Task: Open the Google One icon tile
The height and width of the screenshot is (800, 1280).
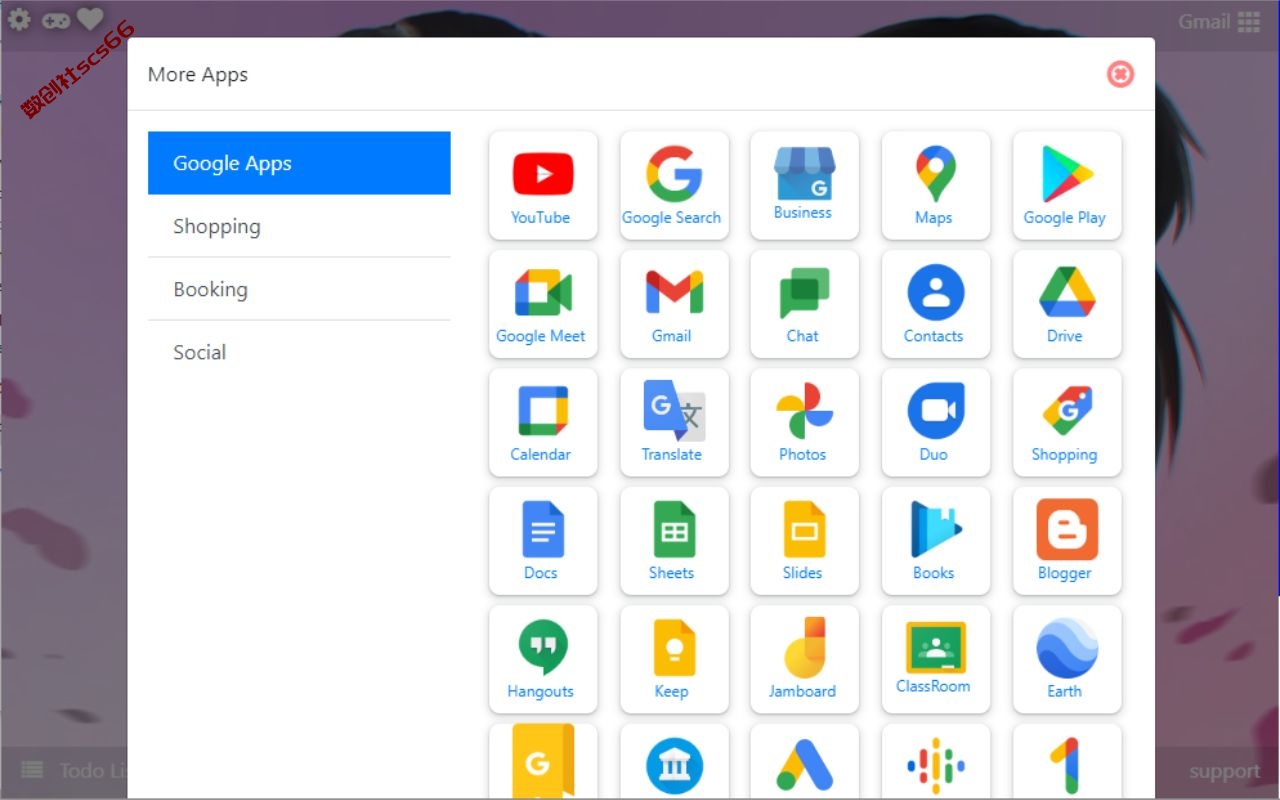Action: [1067, 762]
